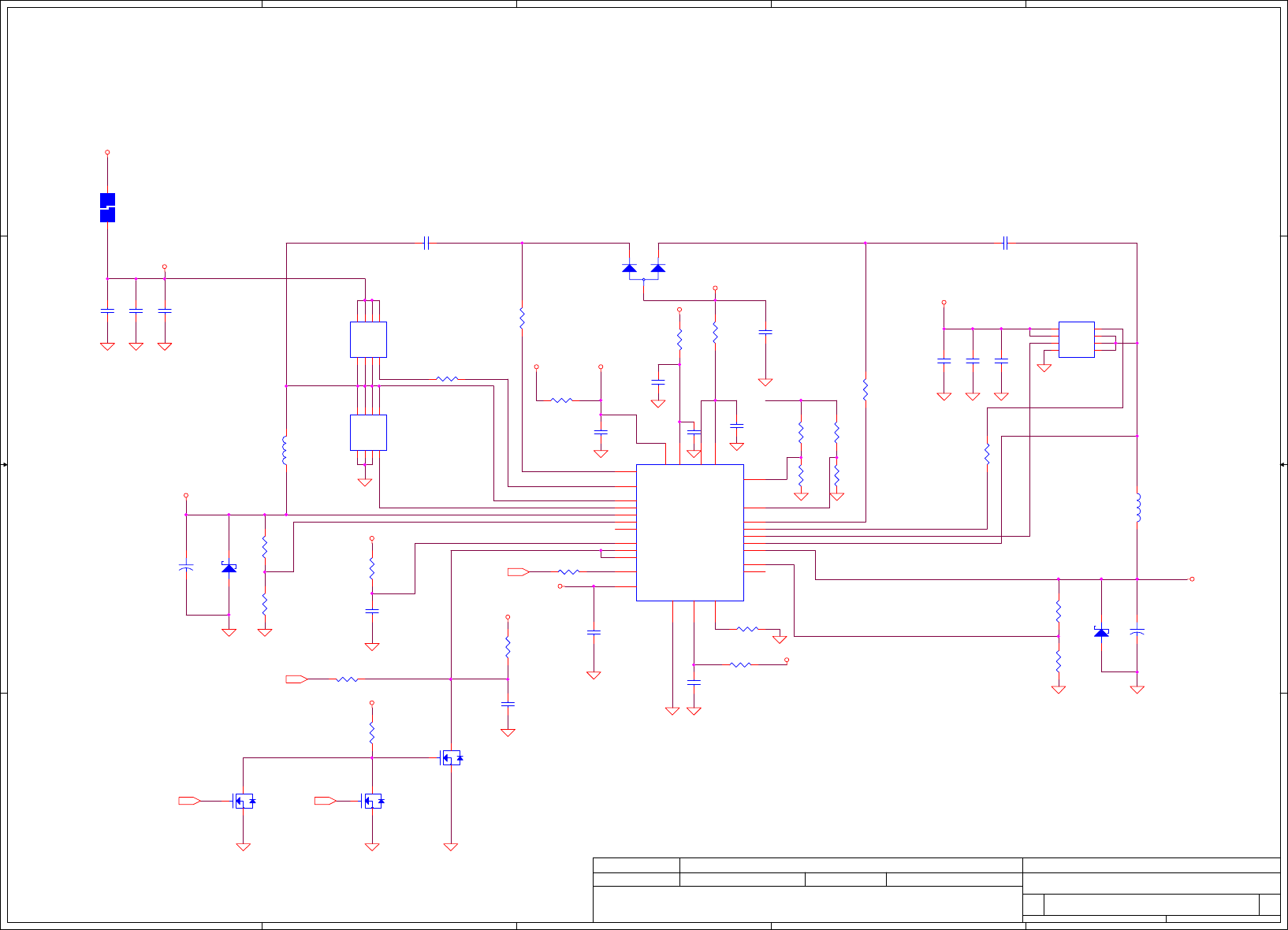Image resolution: width=1288 pixels, height=930 pixels.
Task: Select the port connector driving the leftmost MOSFET gate
Action: [189, 802]
